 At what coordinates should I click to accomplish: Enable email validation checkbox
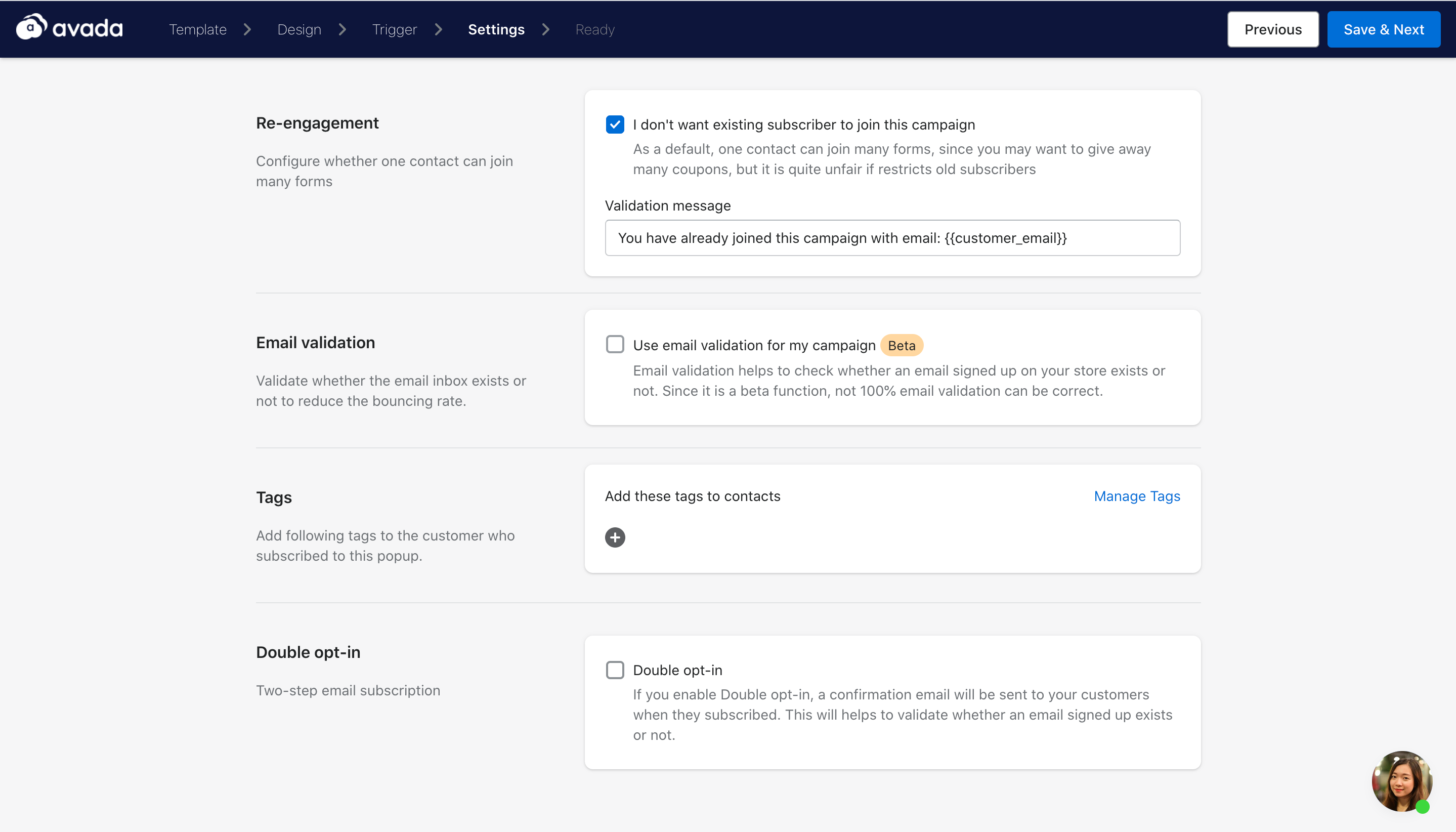(615, 345)
